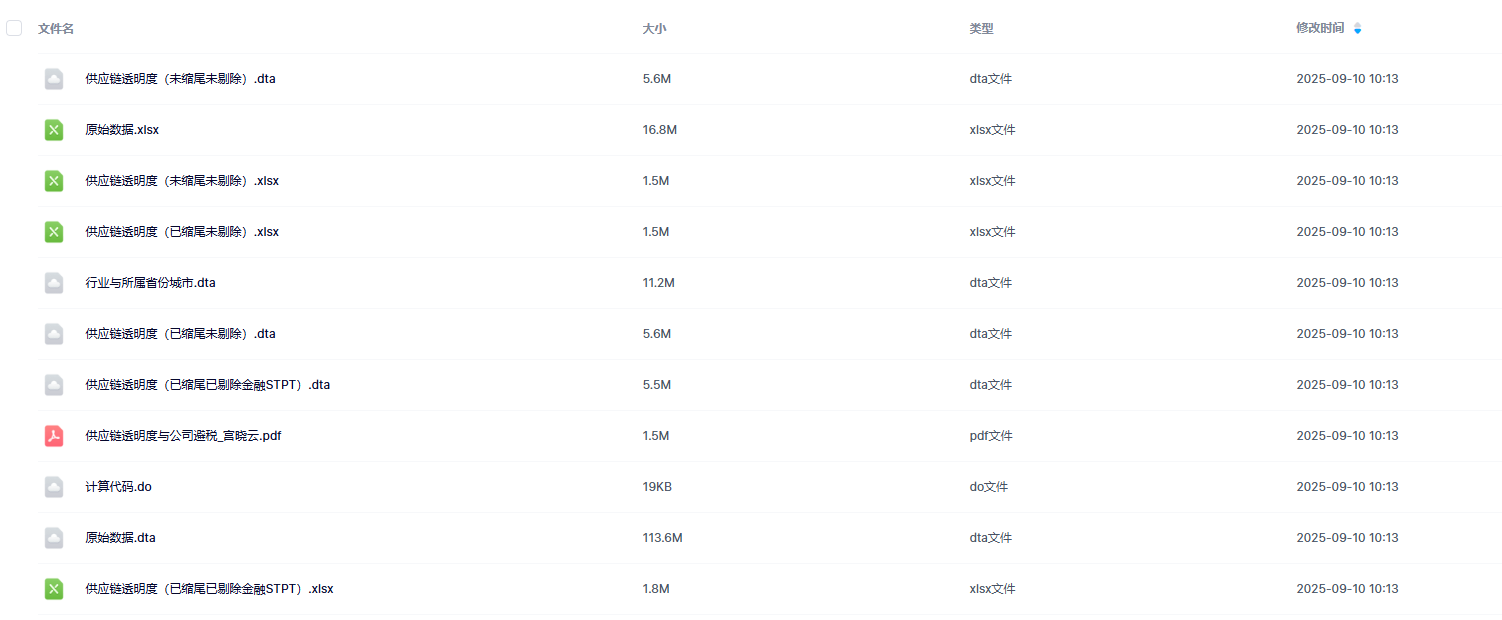1502x620 pixels.
Task: Click Excel icon for 供应链透明度（已缩尾未剔除）.xlsx
Action: tap(54, 232)
